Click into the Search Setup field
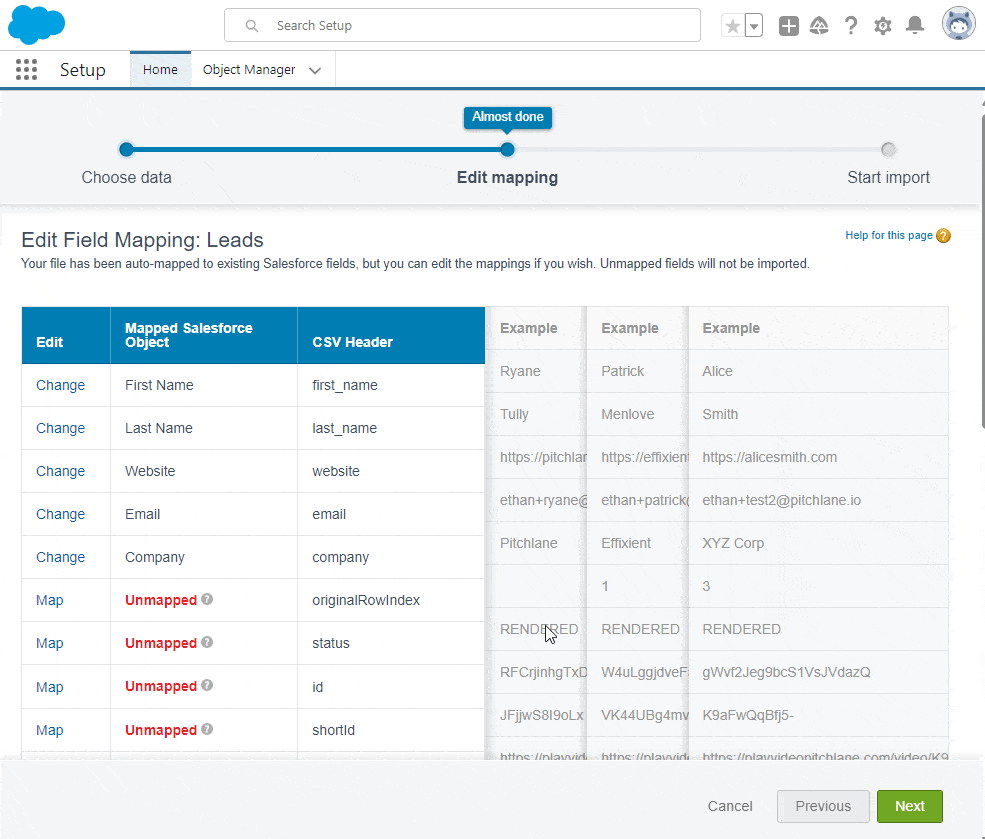985x839 pixels. click(462, 25)
